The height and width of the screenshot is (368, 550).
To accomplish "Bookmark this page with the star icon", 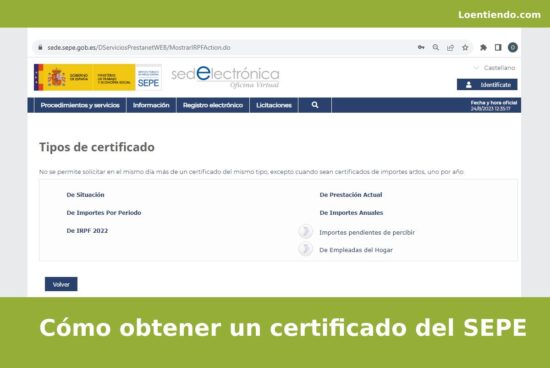I will [x=465, y=47].
